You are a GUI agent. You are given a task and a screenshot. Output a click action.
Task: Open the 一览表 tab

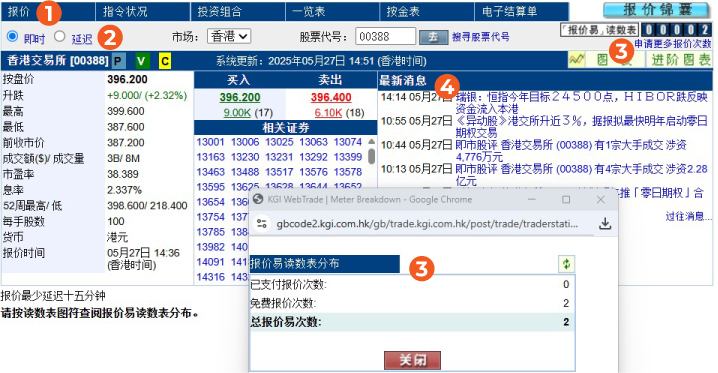coord(332,11)
